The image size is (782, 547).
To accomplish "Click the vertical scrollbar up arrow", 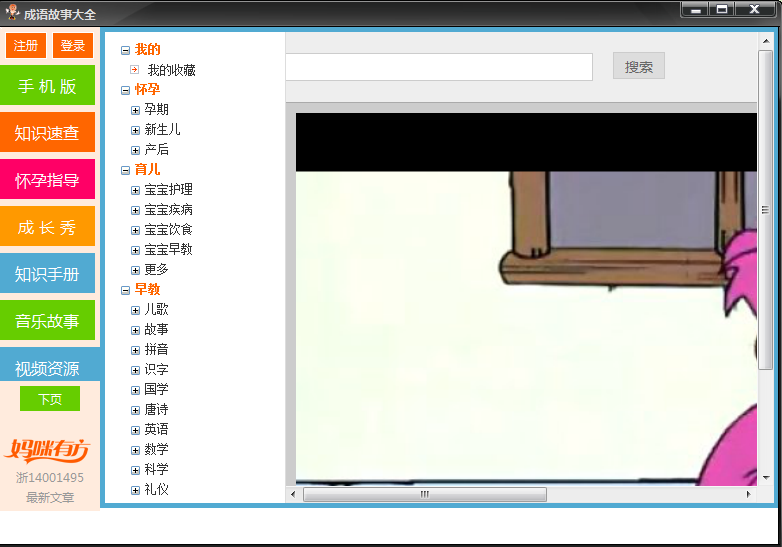I will (x=766, y=41).
